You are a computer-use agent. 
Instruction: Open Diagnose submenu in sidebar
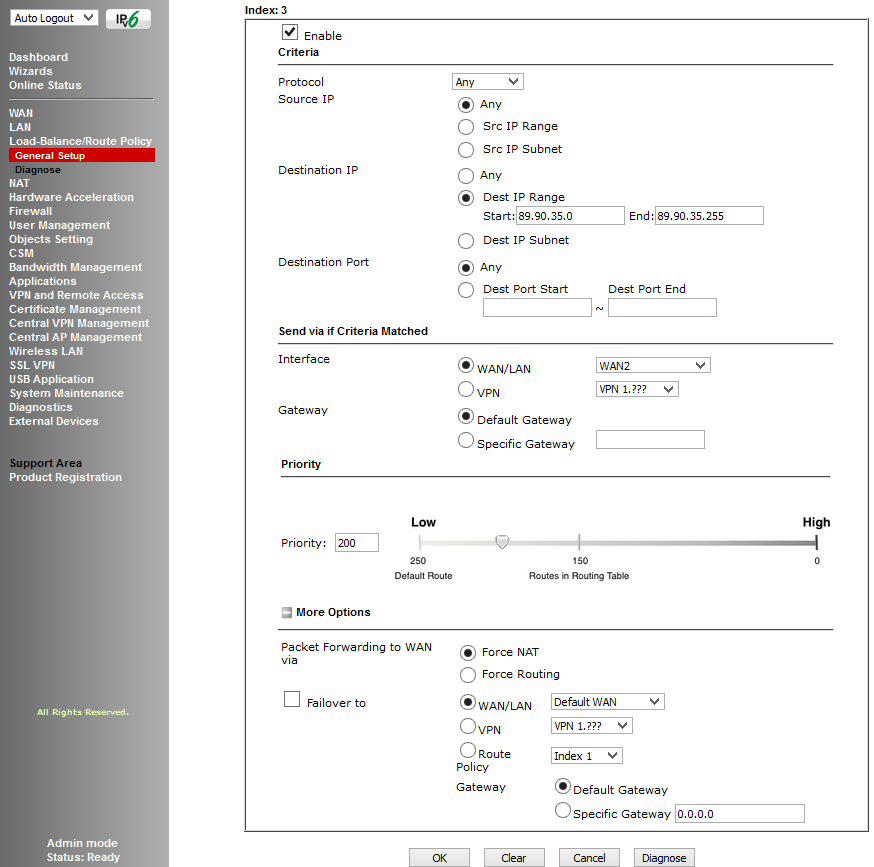(38, 169)
